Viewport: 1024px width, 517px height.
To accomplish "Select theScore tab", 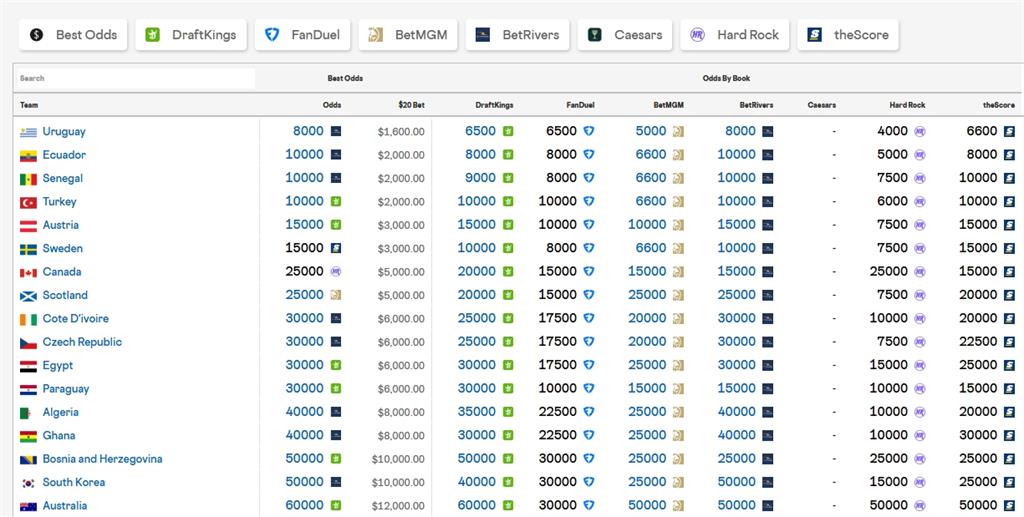I will point(848,35).
